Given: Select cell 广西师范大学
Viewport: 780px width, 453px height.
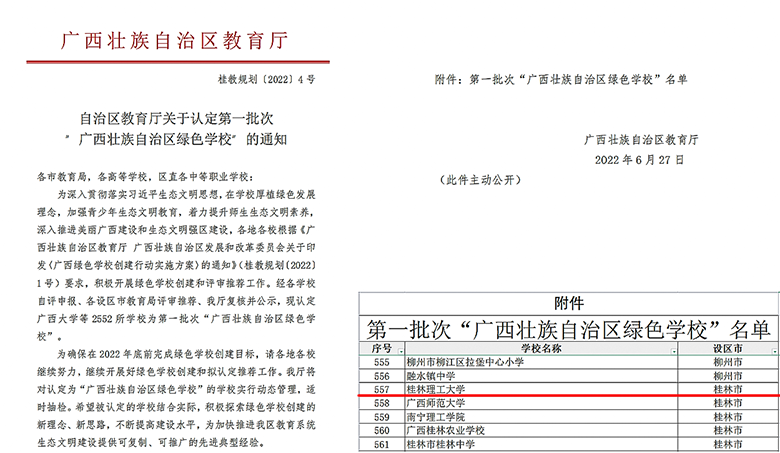Looking at the screenshot, I should (x=541, y=403).
